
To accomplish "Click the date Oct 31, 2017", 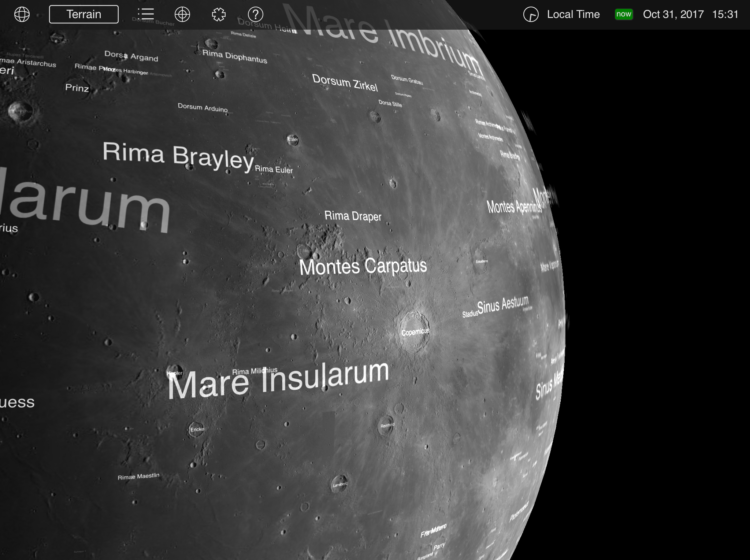I will pyautogui.click(x=673, y=14).
